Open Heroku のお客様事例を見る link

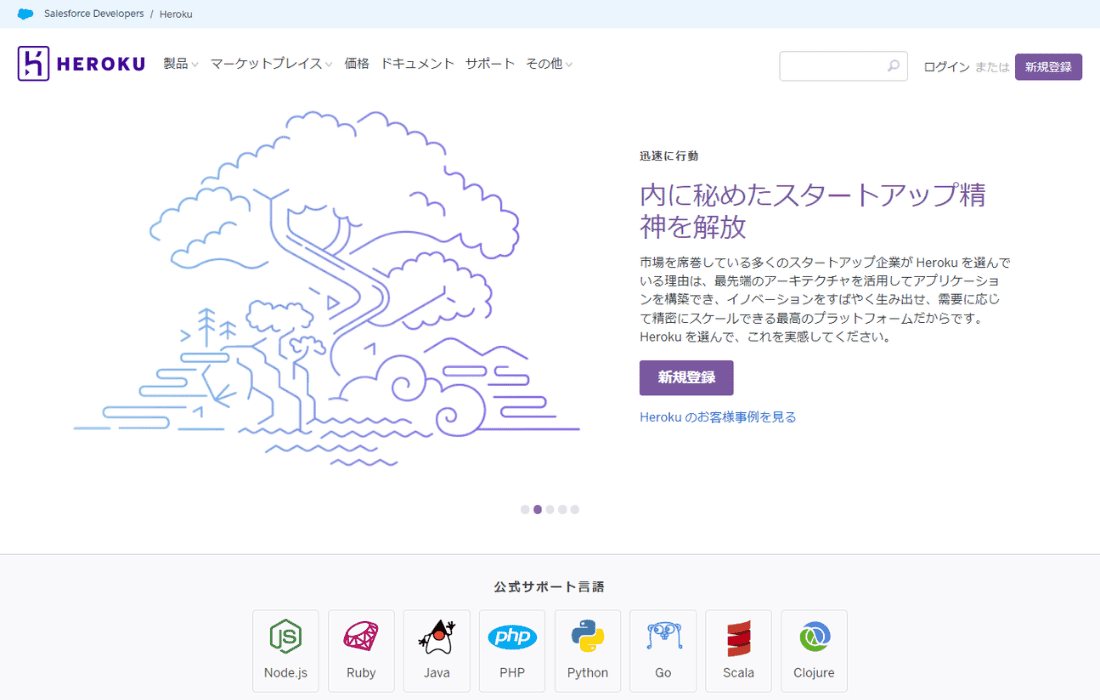point(718,417)
